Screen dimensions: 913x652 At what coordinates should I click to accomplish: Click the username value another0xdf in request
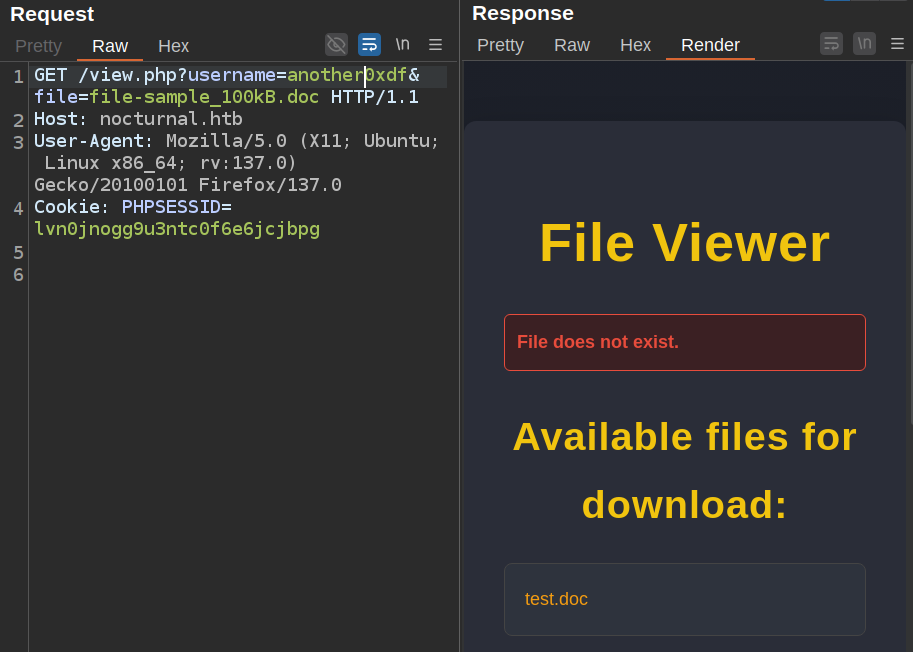pos(346,76)
